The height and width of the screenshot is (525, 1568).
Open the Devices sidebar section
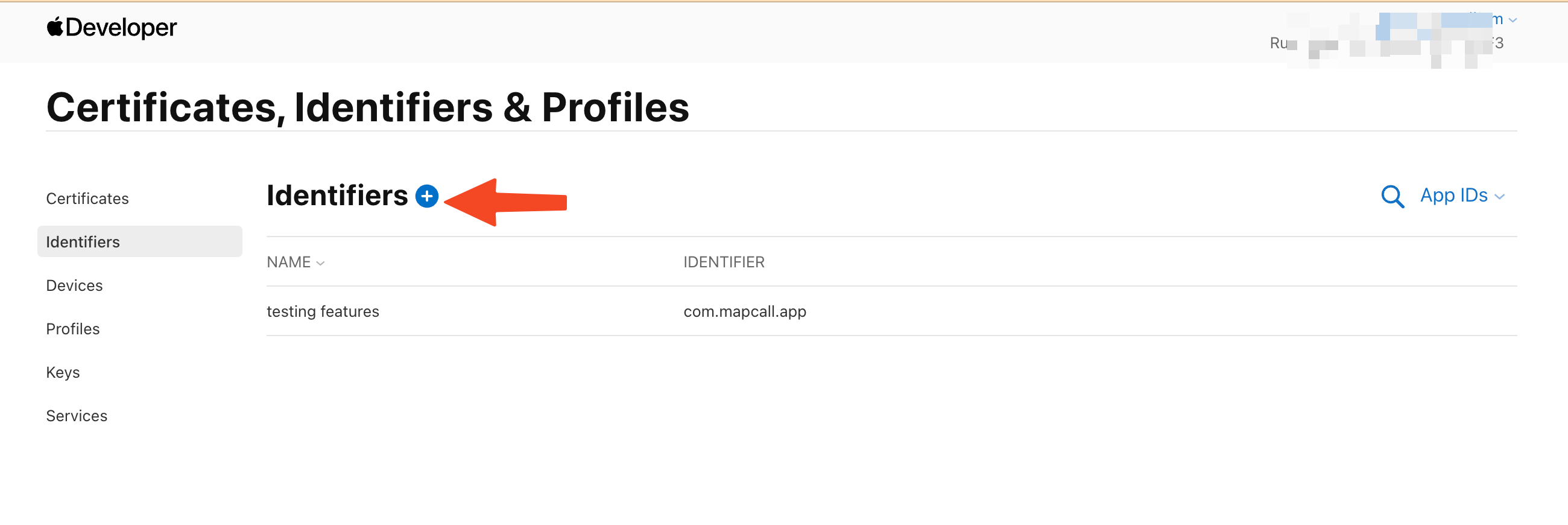pyautogui.click(x=74, y=285)
